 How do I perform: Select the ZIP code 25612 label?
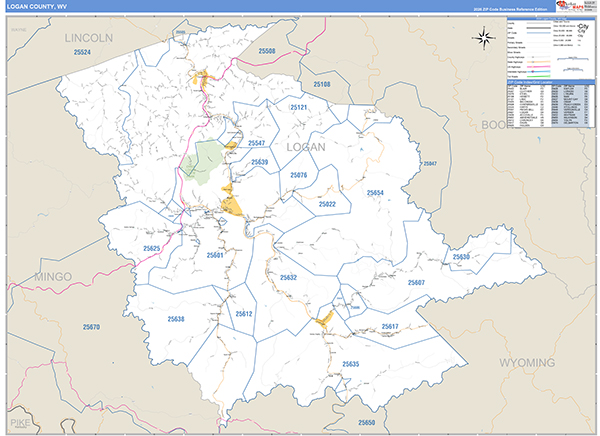pos(244,314)
